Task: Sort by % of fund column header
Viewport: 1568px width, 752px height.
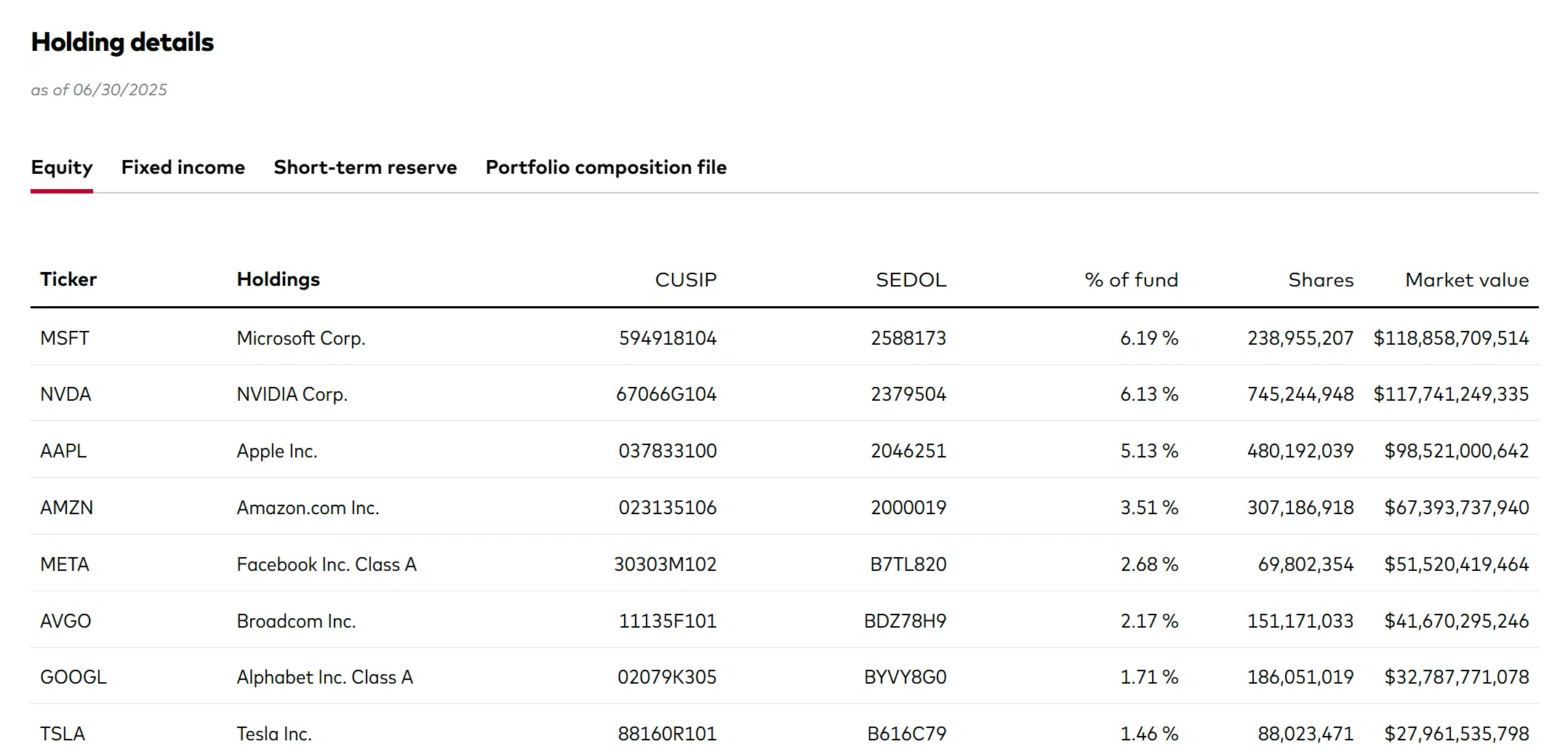Action: coord(1131,279)
